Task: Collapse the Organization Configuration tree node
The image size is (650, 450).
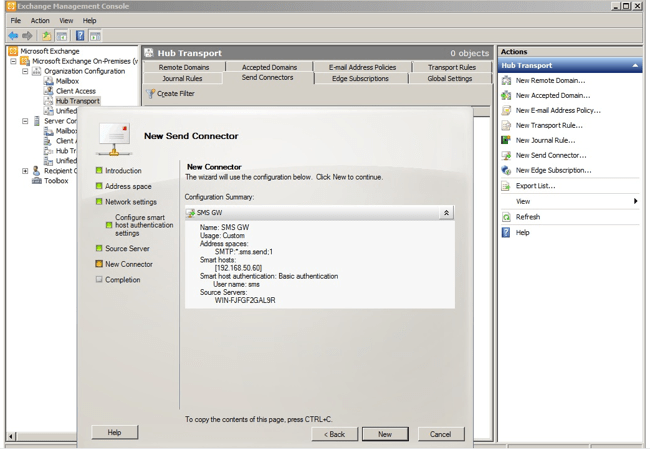Action: point(25,71)
